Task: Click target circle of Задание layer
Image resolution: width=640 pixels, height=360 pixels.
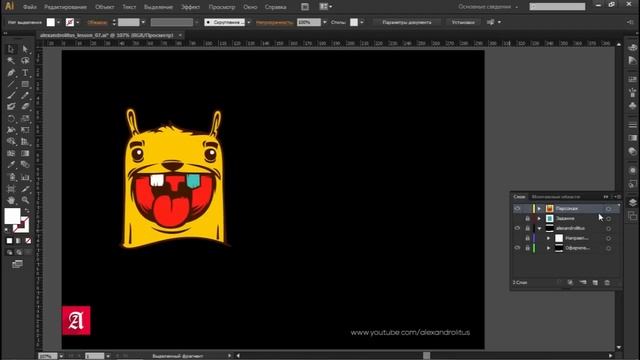Action: pos(608,219)
